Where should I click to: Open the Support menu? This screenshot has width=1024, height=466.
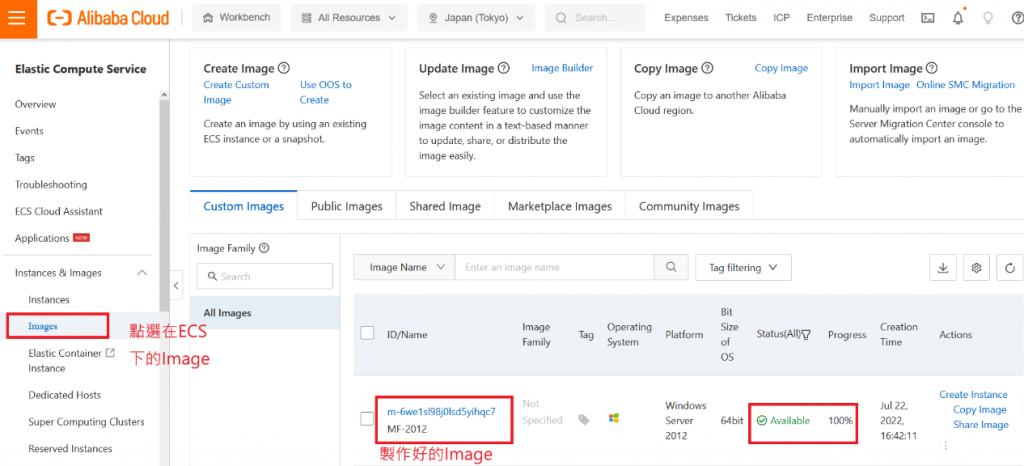click(887, 18)
